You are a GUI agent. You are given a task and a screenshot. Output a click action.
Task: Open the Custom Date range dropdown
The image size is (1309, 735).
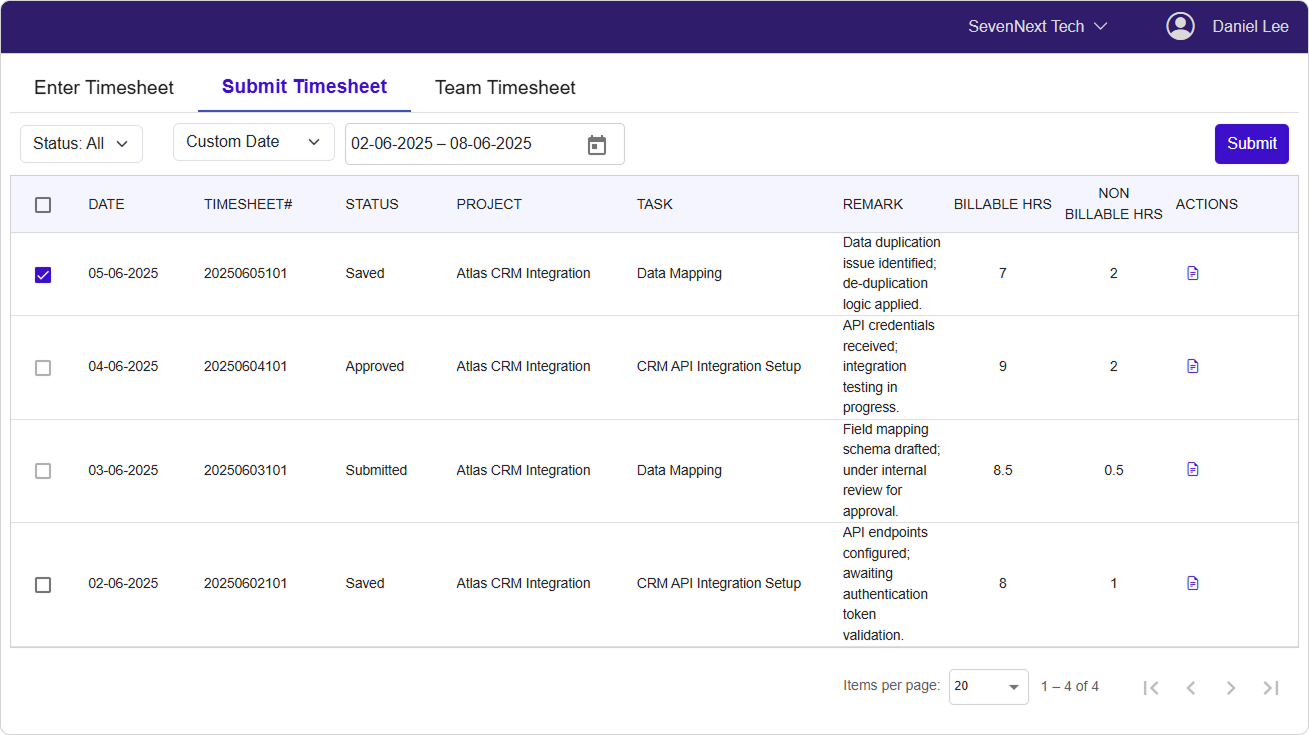point(253,142)
